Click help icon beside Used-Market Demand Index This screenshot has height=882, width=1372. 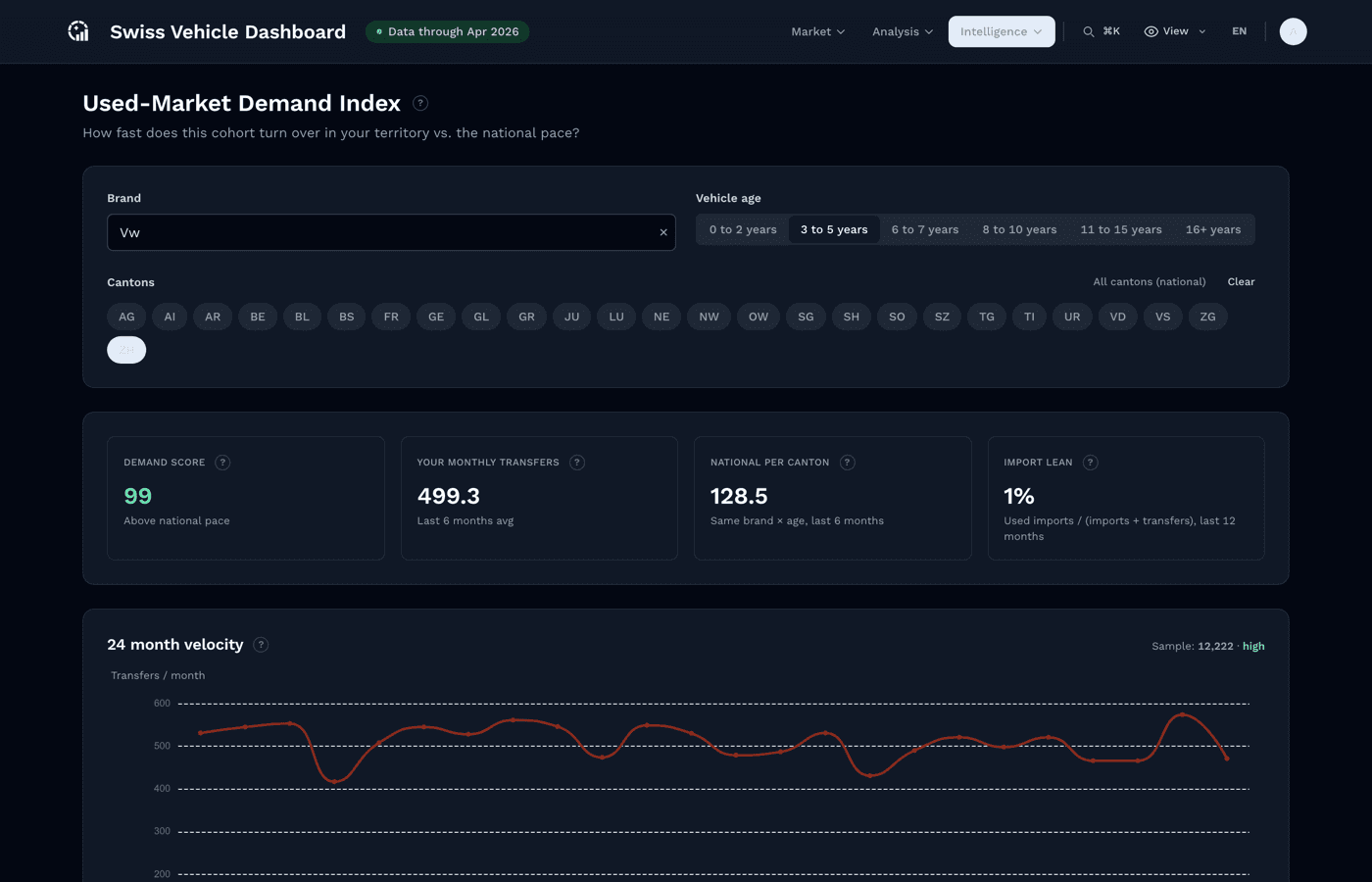tap(420, 103)
